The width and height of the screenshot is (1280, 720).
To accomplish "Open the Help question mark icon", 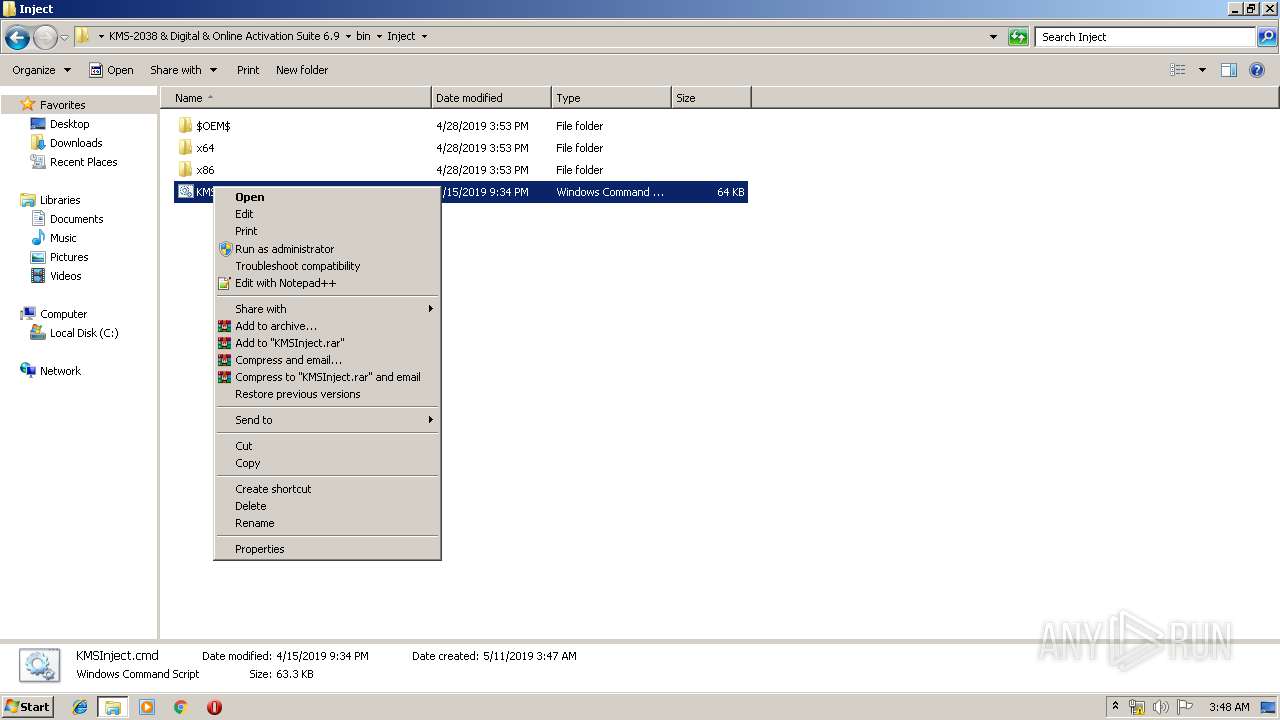I will click(1257, 70).
